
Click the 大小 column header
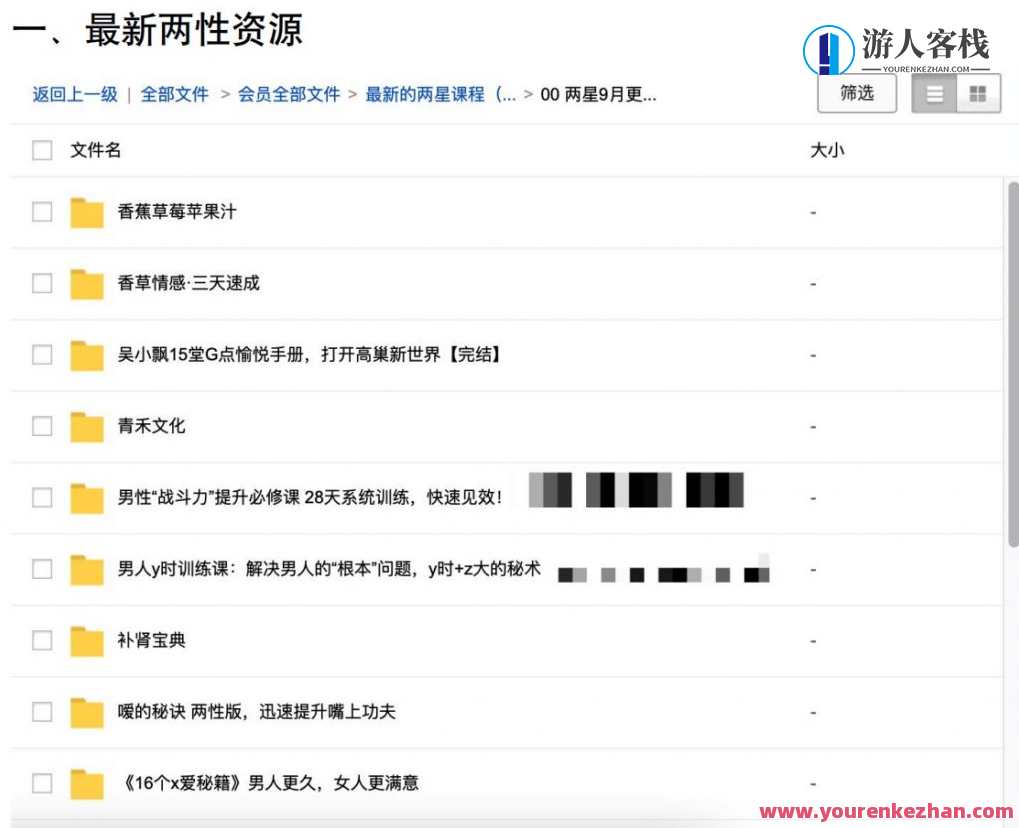coord(826,150)
